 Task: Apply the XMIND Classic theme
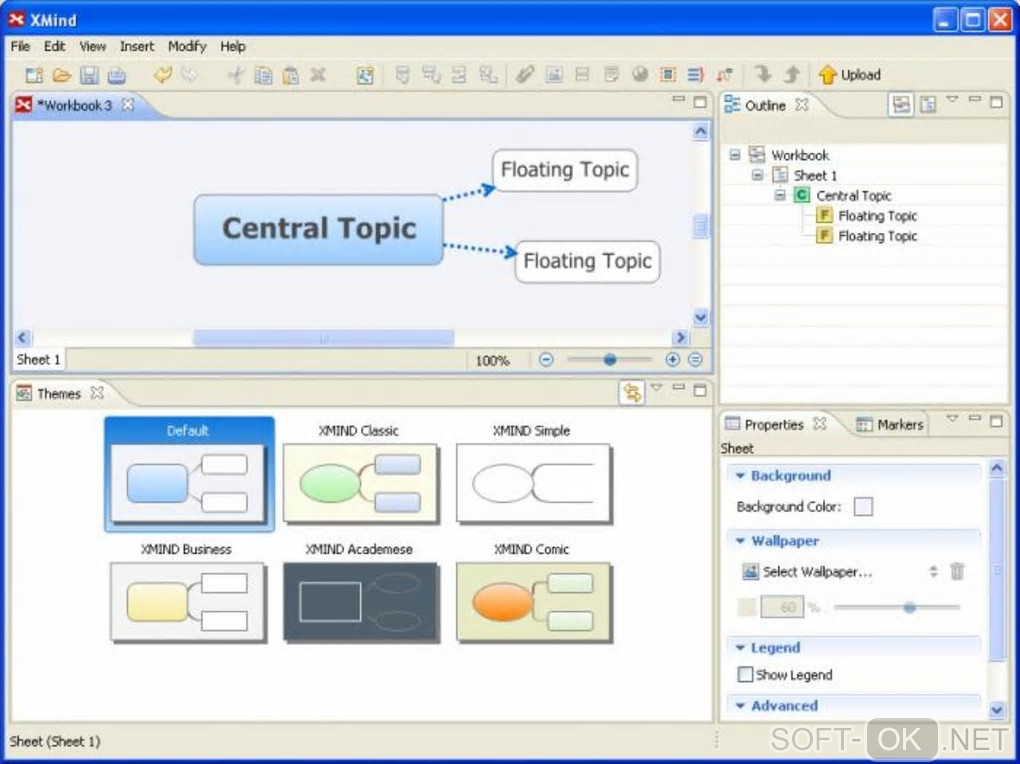pos(360,476)
